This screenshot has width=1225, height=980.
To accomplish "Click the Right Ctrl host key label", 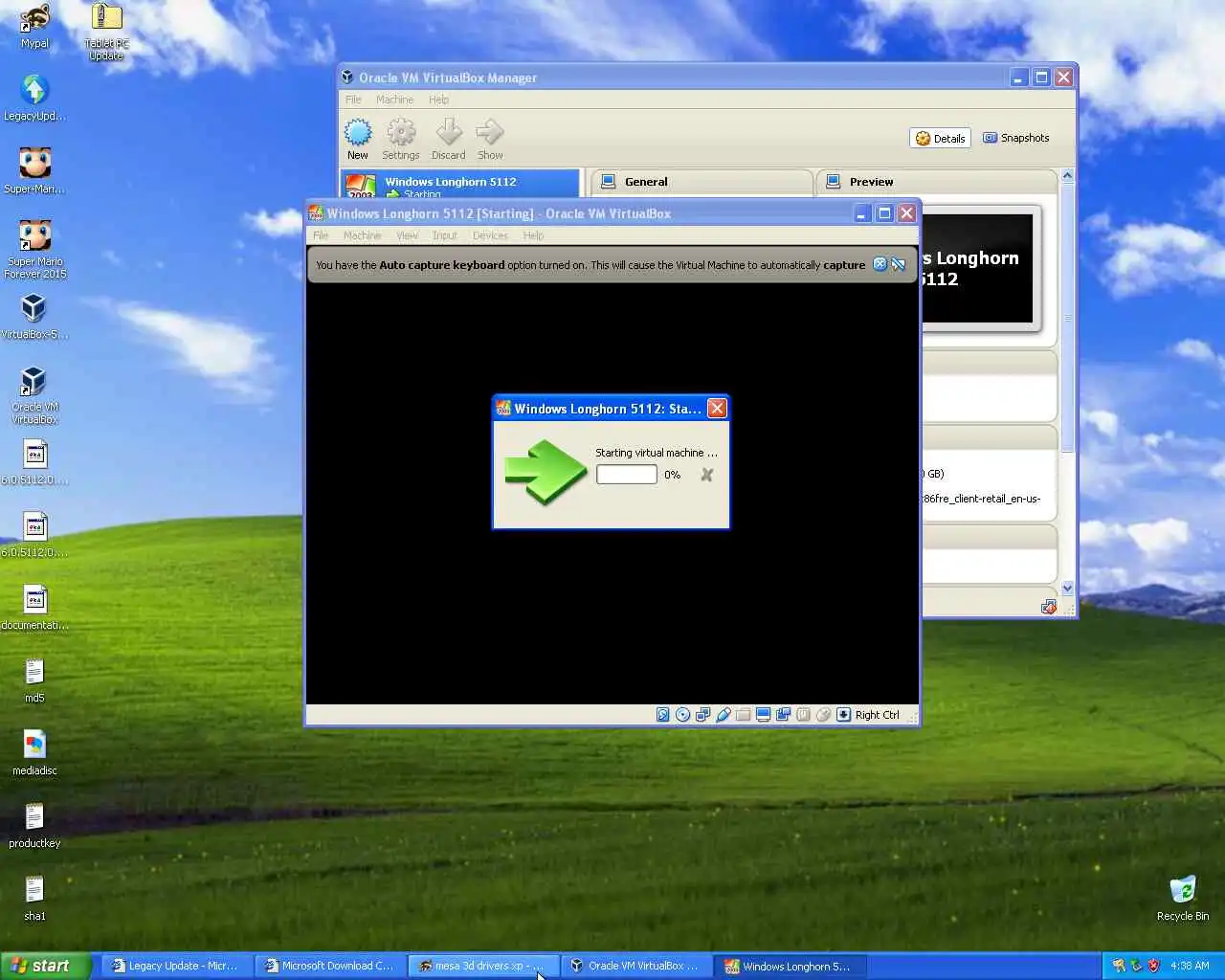I will [x=877, y=715].
